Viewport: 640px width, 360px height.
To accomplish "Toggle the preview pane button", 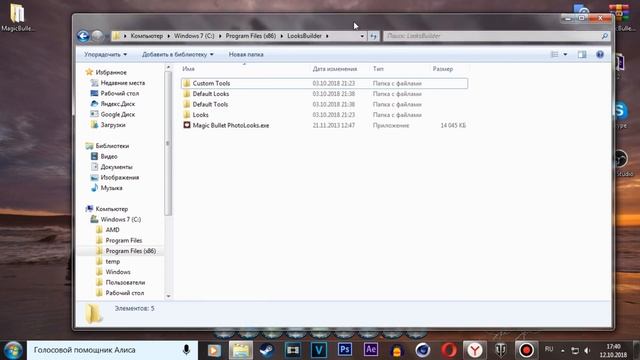I will [x=582, y=54].
